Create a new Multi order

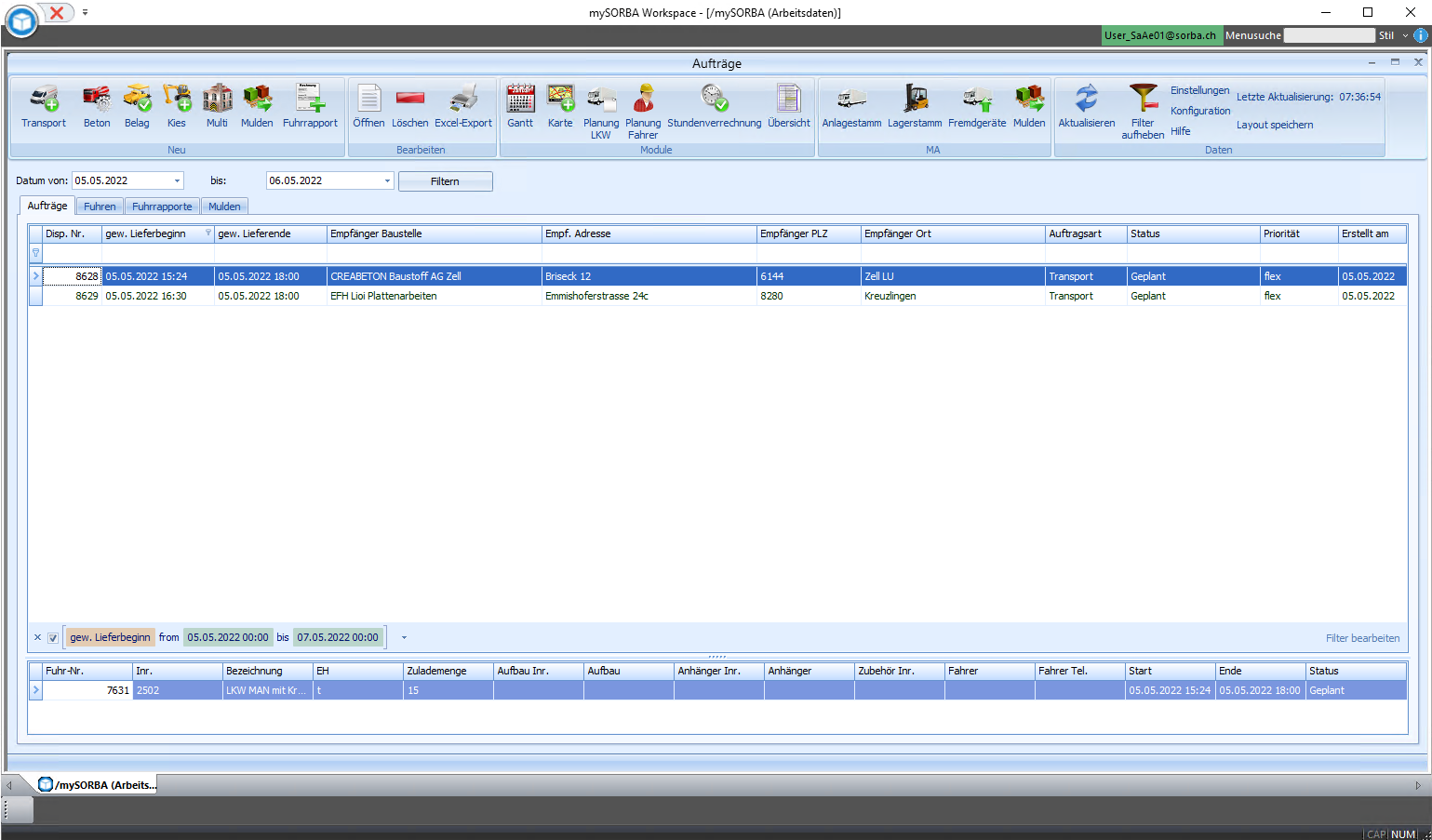217,107
